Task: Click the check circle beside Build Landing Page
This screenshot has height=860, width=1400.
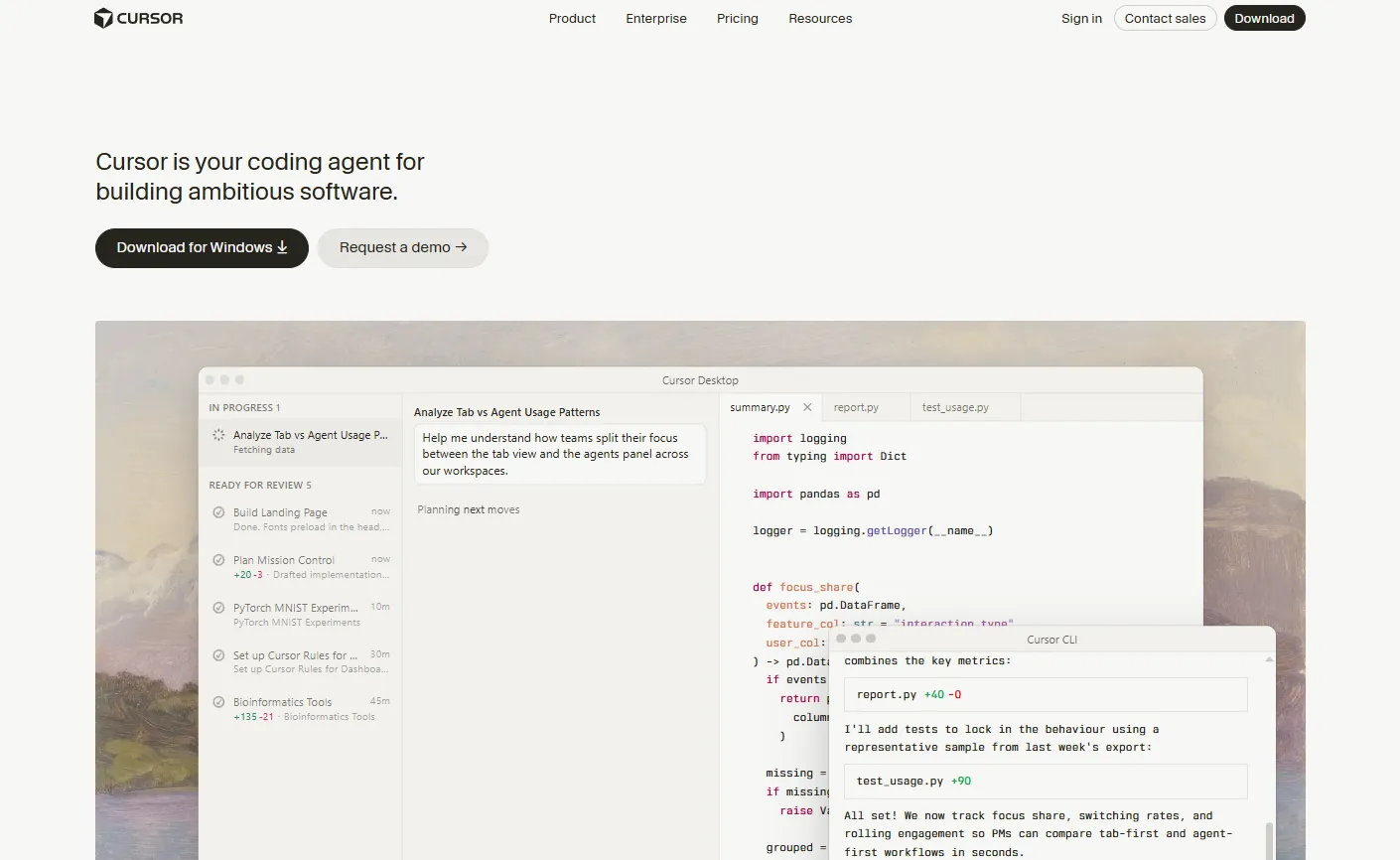Action: (218, 512)
